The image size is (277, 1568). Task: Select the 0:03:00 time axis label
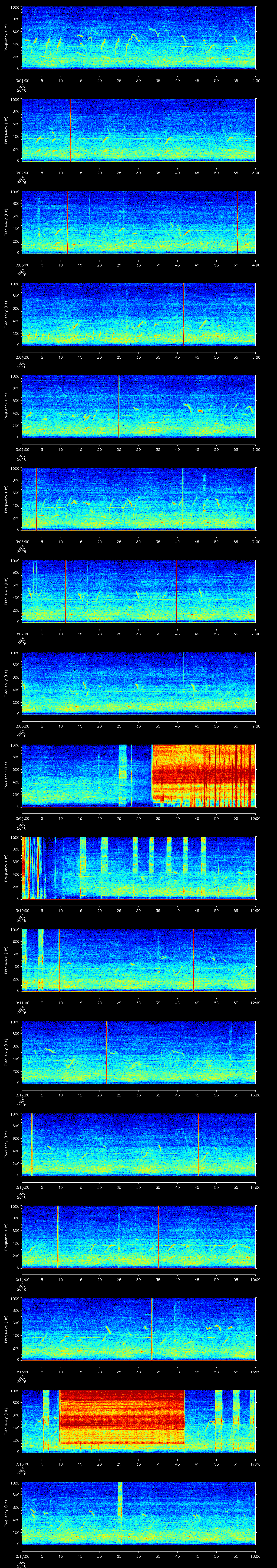tap(22, 265)
